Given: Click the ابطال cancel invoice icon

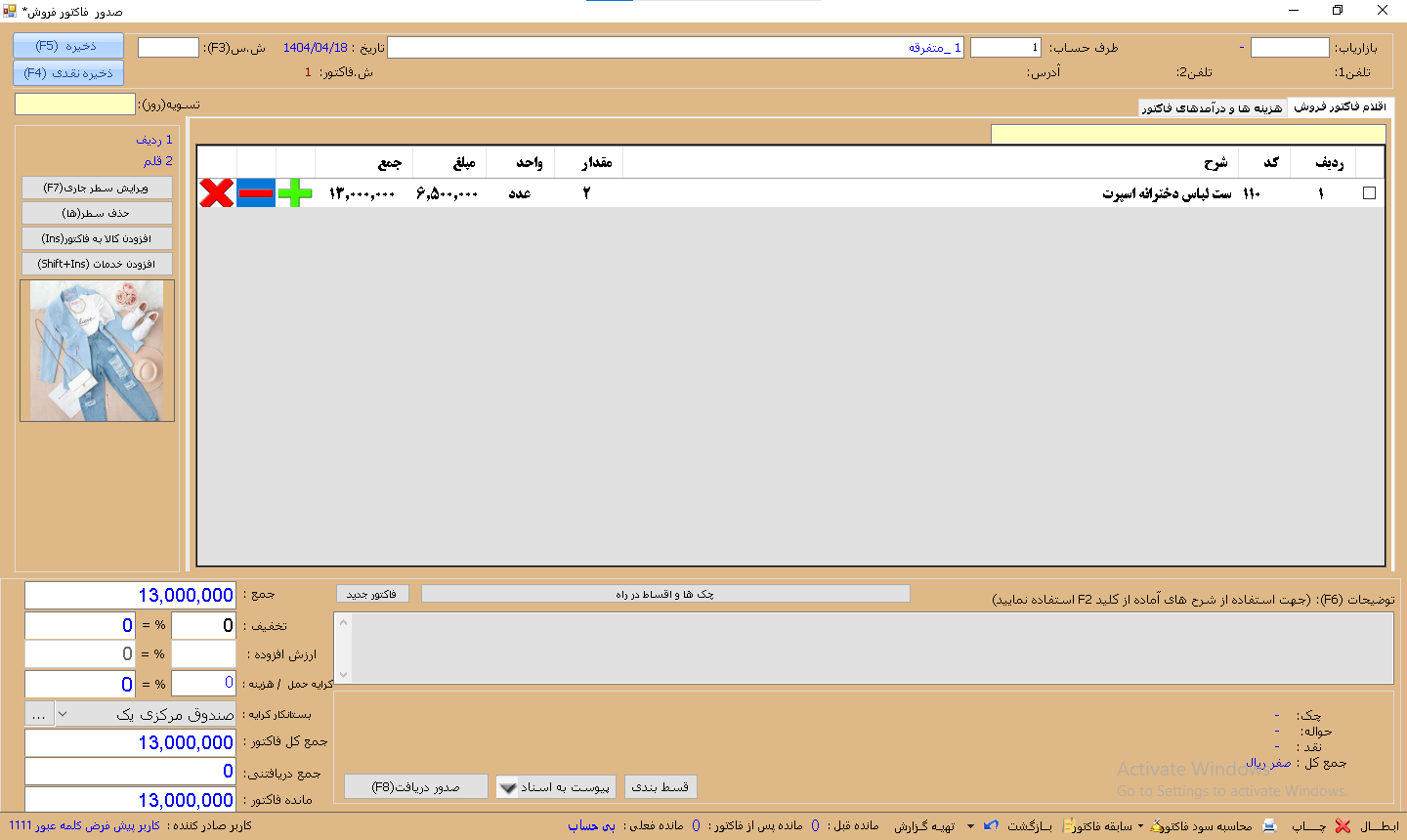Looking at the screenshot, I should tap(1343, 826).
